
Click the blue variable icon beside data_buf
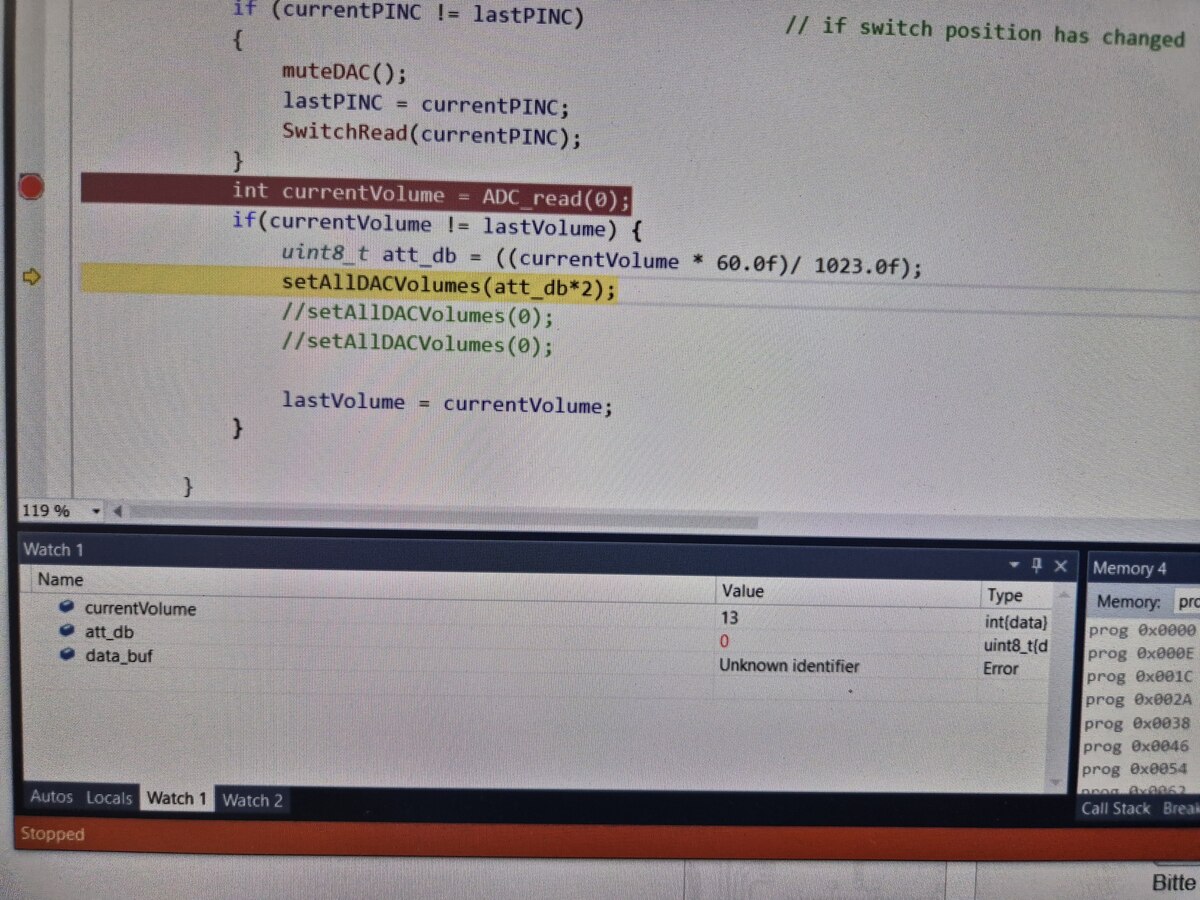pos(67,655)
